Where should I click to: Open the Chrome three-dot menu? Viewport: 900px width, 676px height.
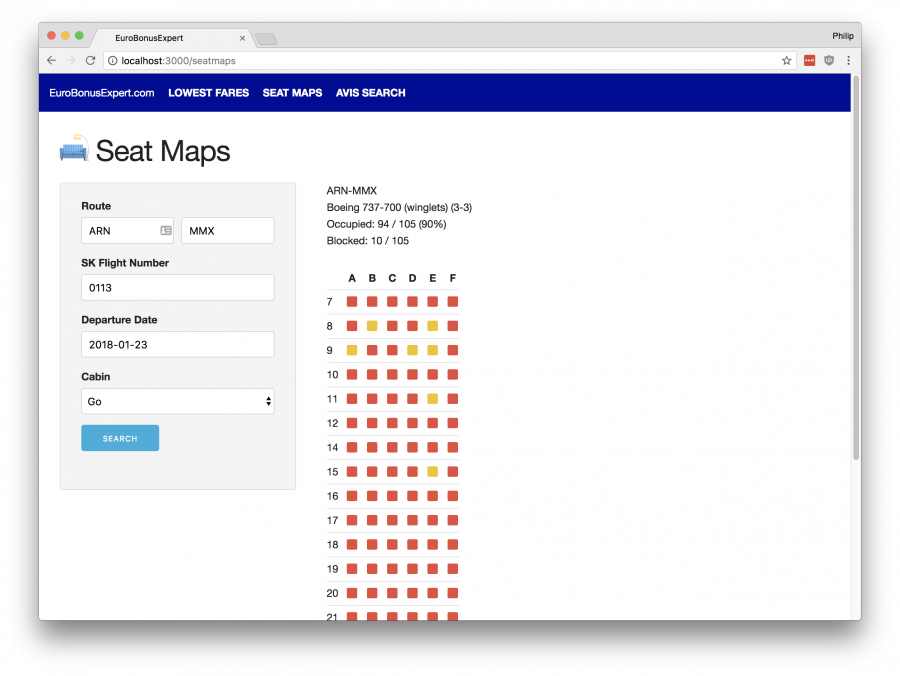(x=848, y=61)
